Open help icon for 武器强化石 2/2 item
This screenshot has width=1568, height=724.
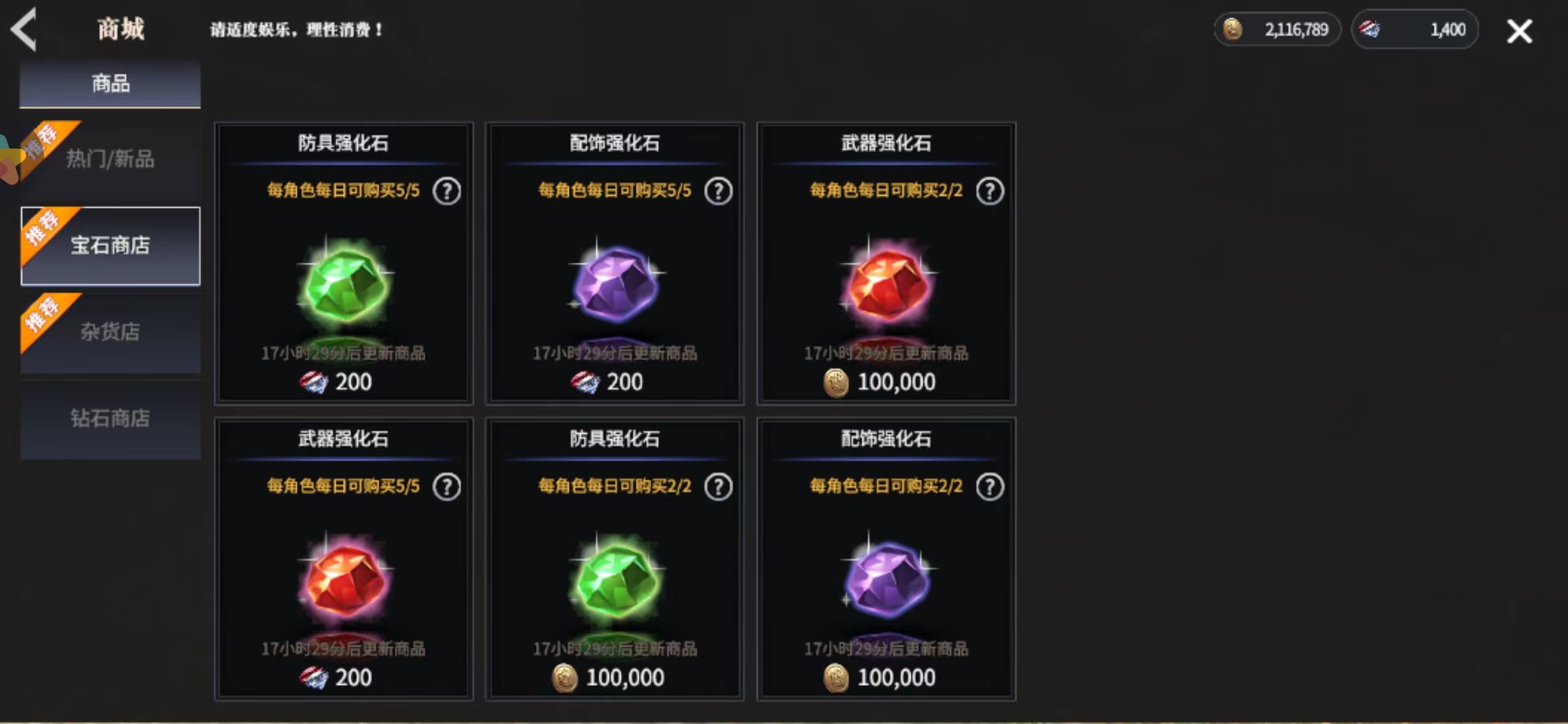tap(990, 192)
